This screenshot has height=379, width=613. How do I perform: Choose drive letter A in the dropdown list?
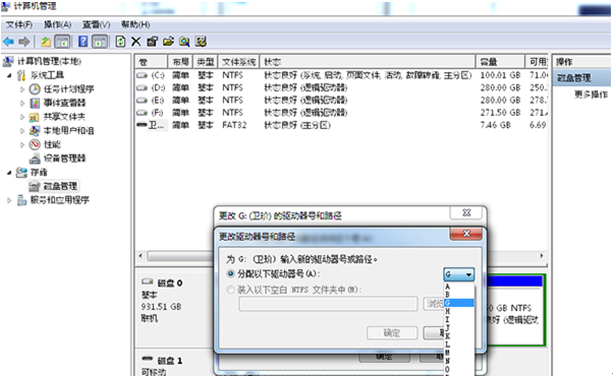click(x=459, y=286)
